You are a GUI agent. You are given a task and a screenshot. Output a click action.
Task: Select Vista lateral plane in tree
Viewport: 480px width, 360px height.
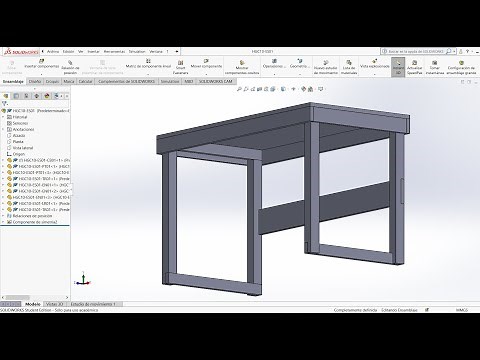[23, 148]
